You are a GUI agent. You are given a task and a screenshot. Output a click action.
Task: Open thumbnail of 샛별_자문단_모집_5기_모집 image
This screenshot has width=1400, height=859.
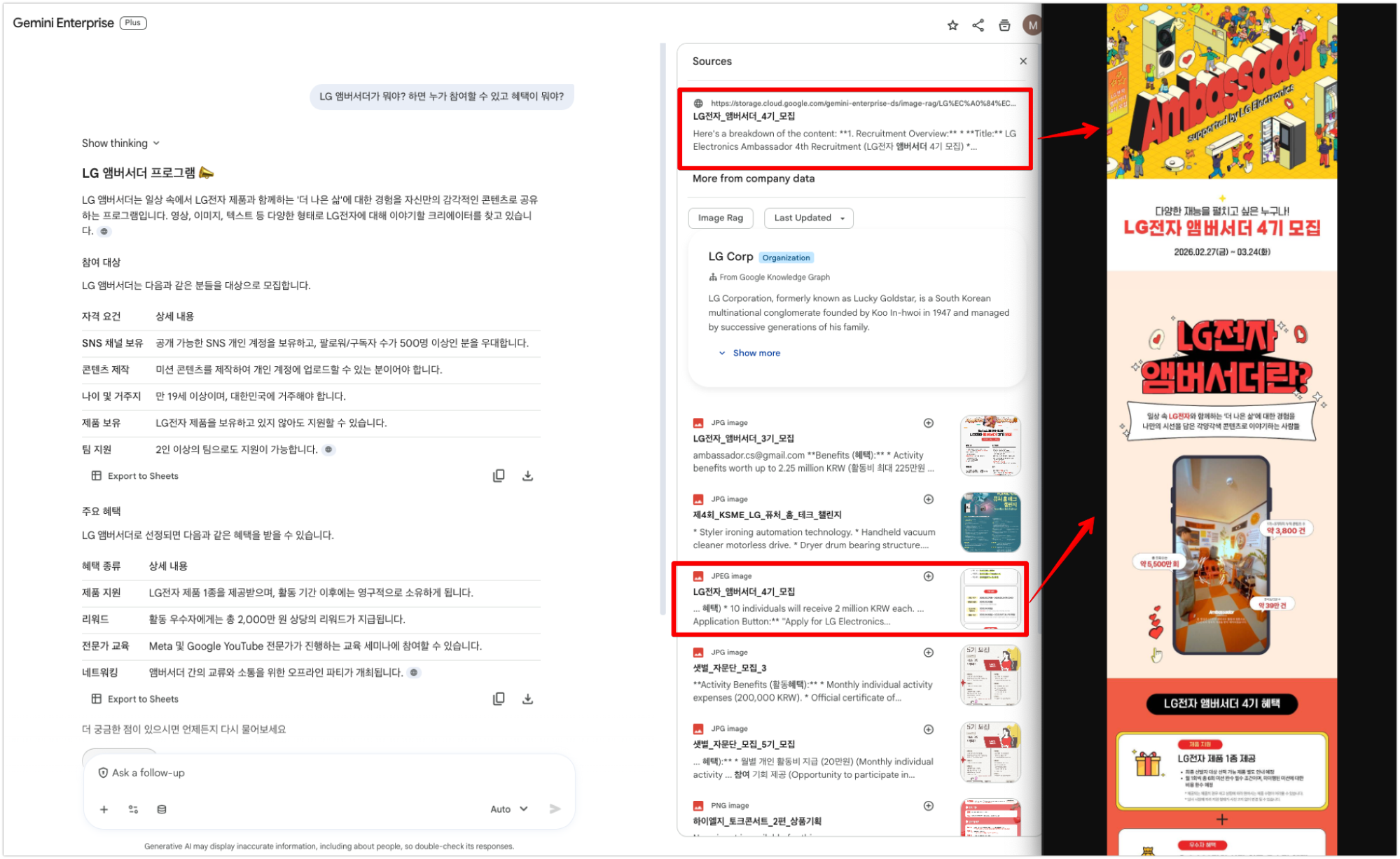pos(990,753)
